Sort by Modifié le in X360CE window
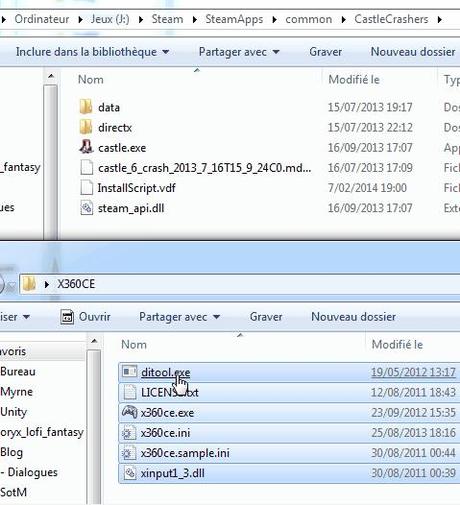460x505 pixels. (x=397, y=344)
